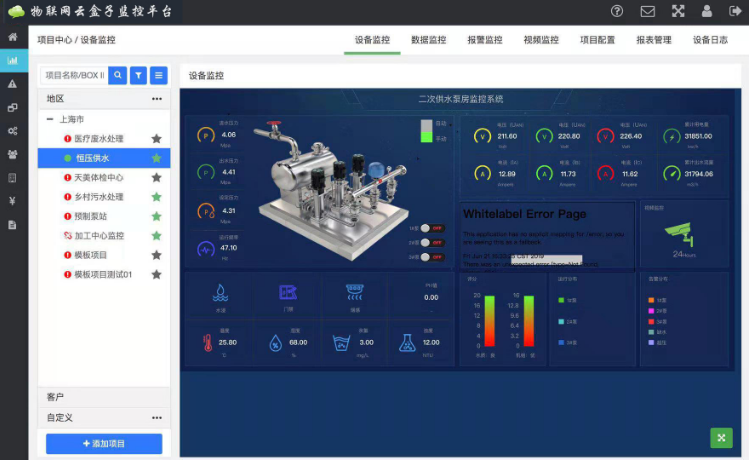Toggle favorite star for 医疗废水处理

pyautogui.click(x=156, y=139)
